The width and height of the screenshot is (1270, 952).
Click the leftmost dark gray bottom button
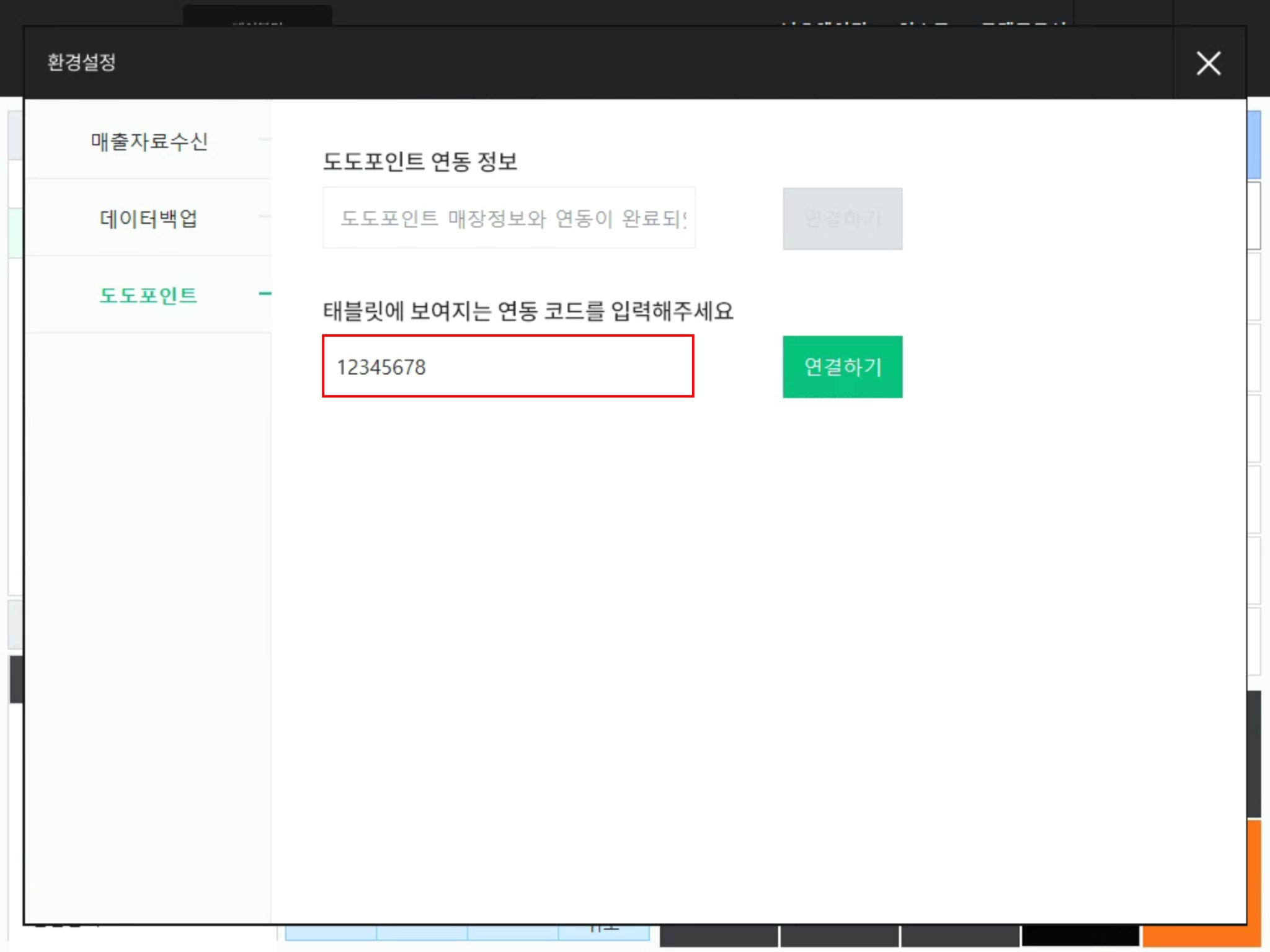pos(718,936)
